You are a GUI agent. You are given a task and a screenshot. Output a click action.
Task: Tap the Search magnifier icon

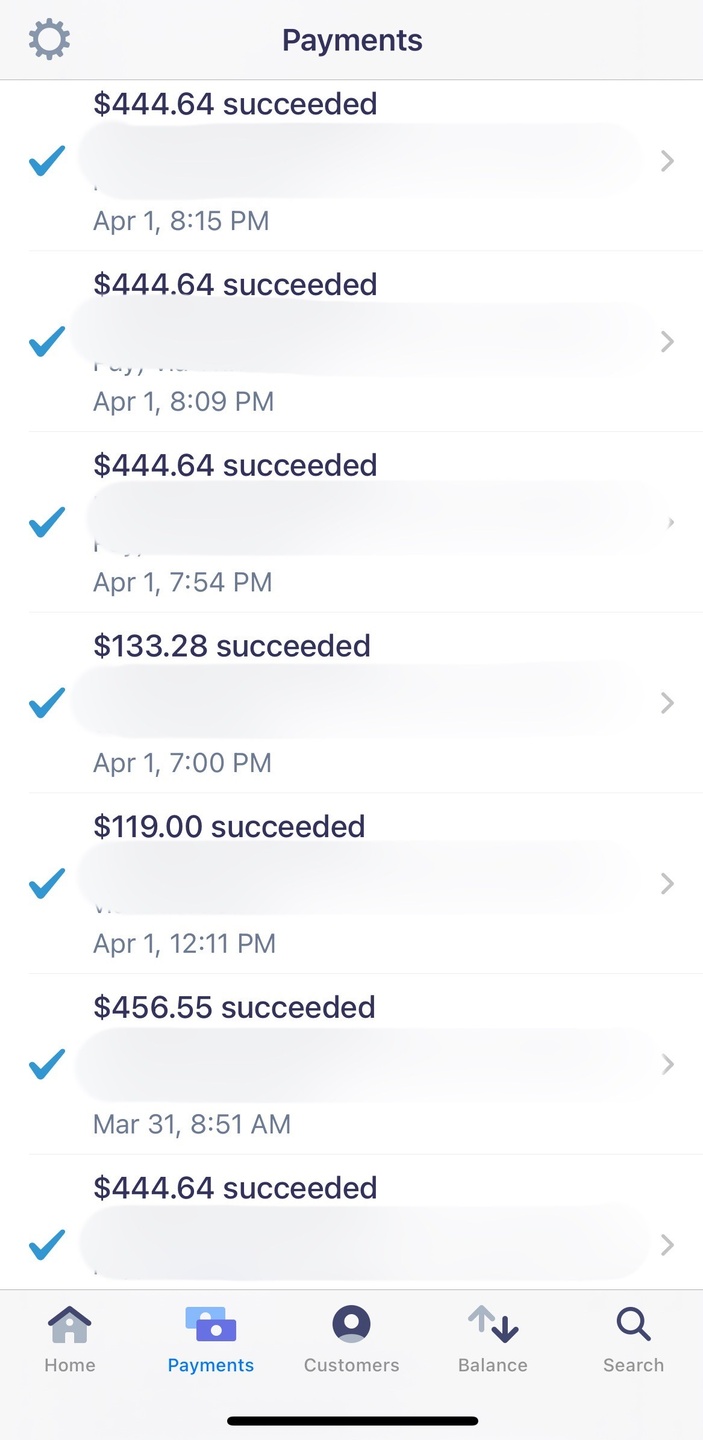pyautogui.click(x=633, y=1325)
